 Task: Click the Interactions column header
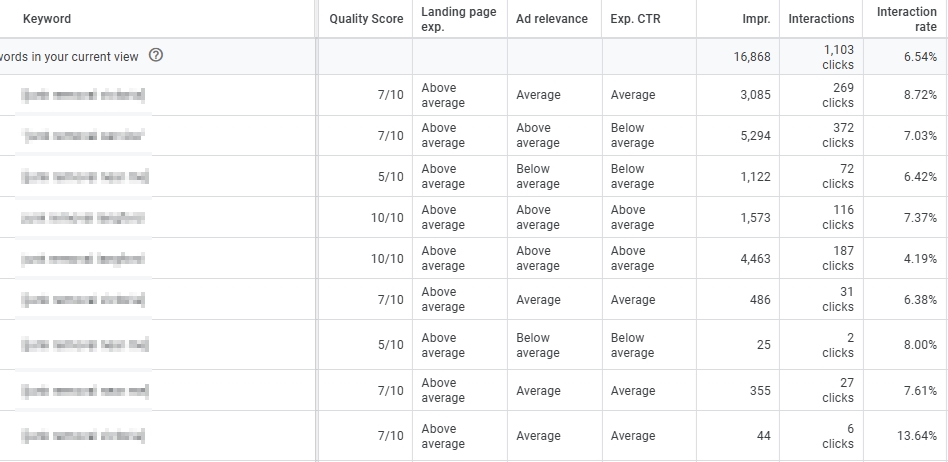coord(821,19)
